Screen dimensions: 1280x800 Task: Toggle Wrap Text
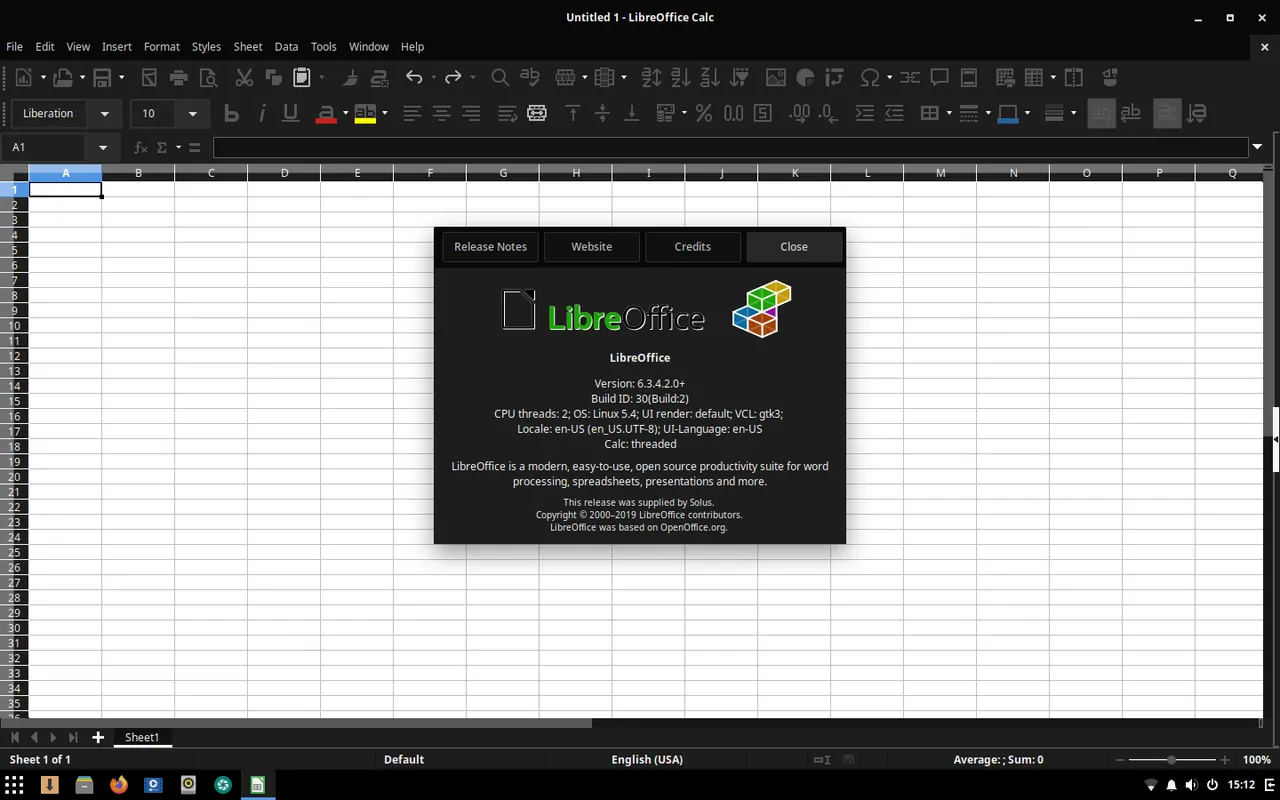tap(507, 113)
